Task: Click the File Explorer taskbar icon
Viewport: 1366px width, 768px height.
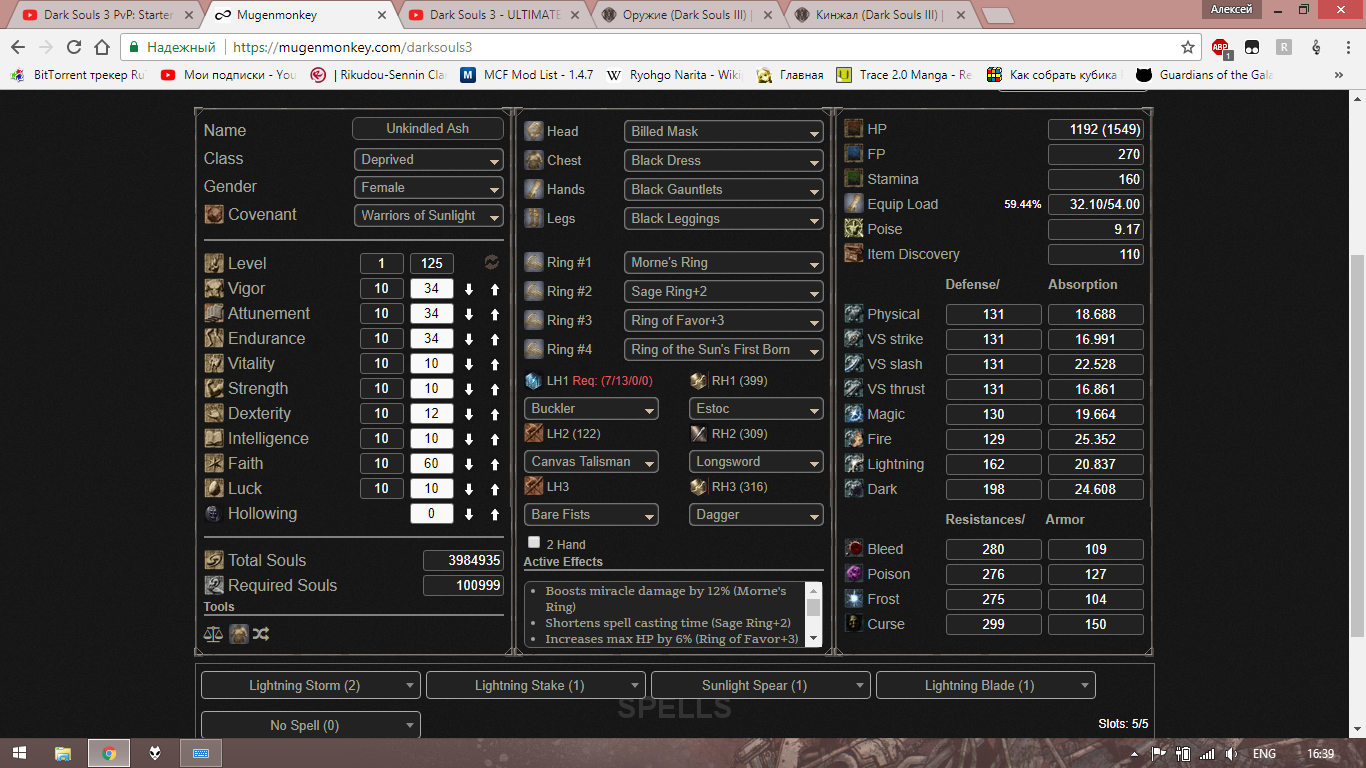Action: tap(63, 753)
